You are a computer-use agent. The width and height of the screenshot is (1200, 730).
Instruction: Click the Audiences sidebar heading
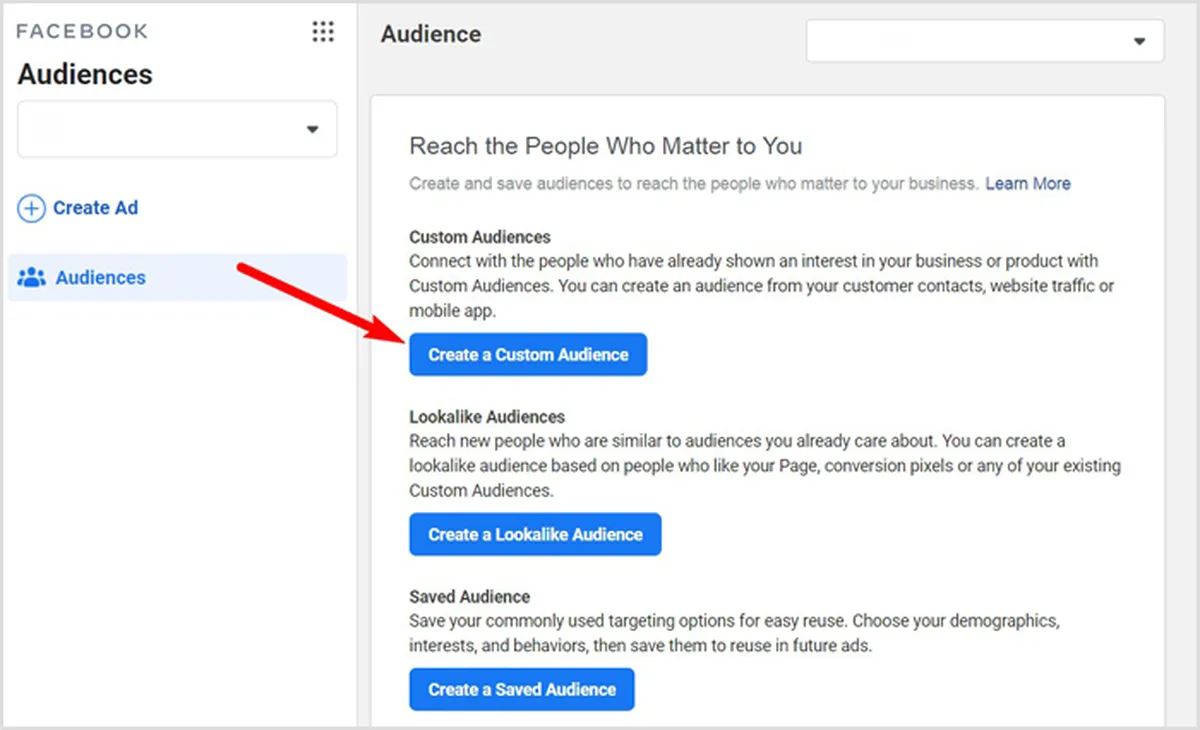click(85, 75)
